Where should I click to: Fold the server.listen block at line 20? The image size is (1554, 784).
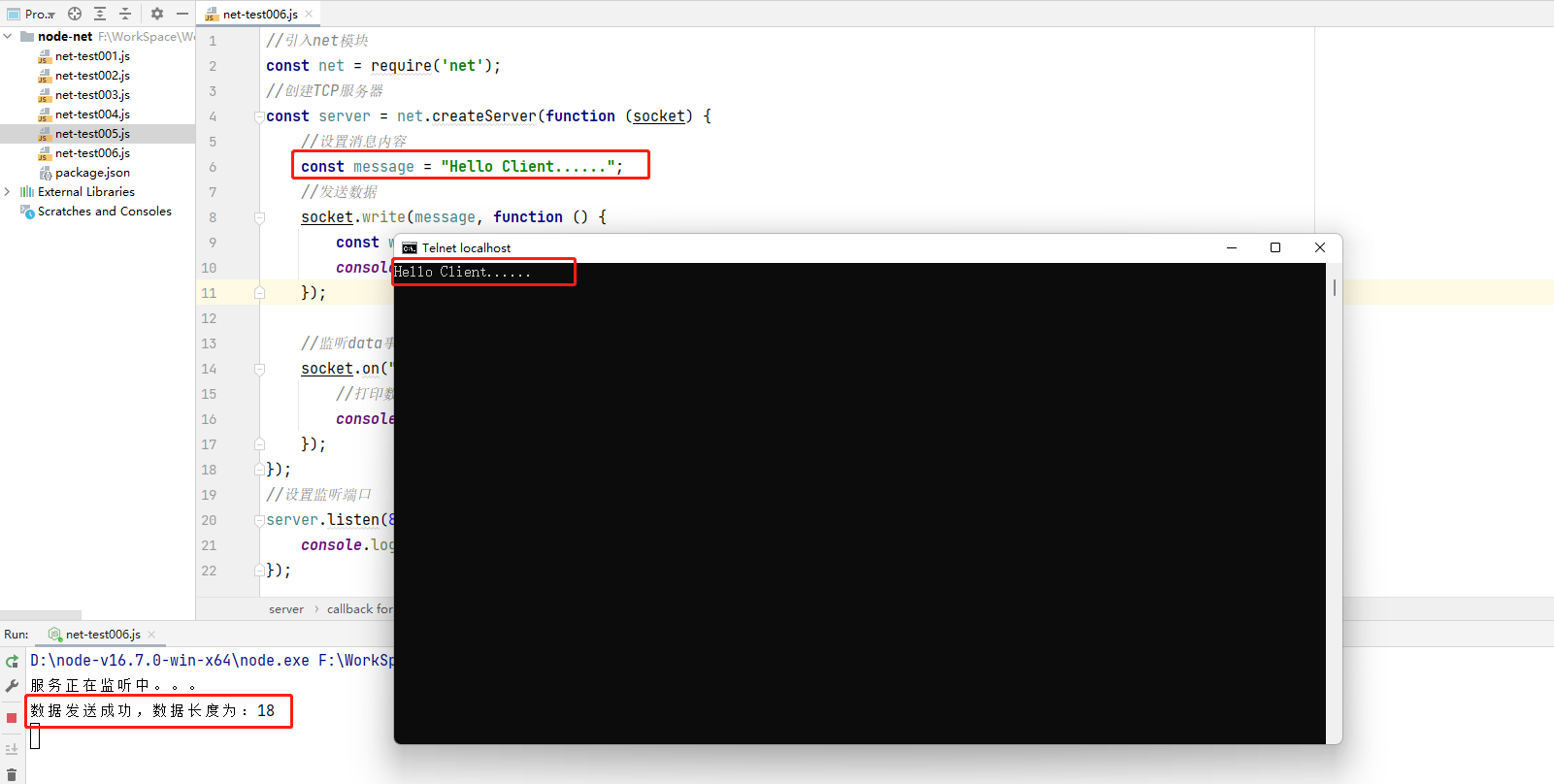[x=259, y=520]
